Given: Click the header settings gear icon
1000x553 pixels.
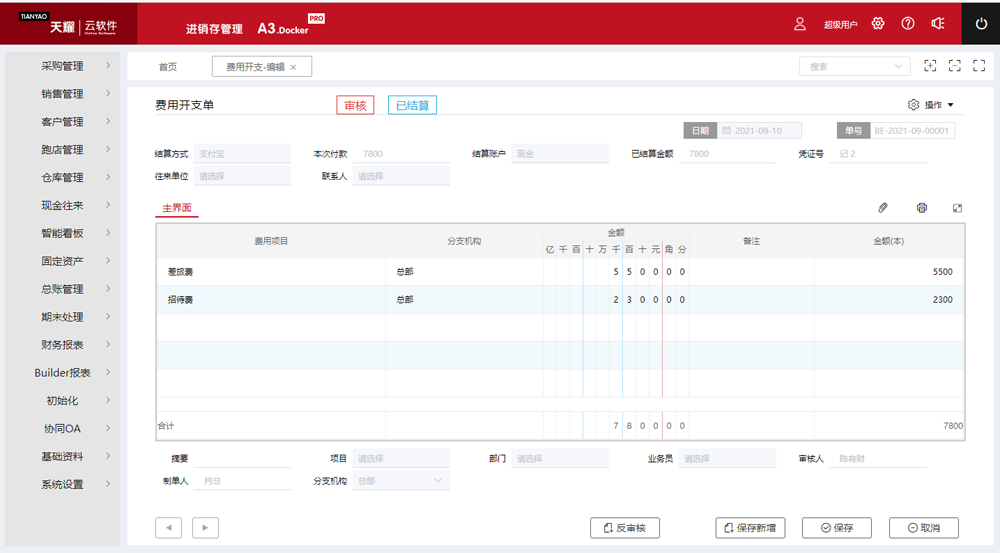Looking at the screenshot, I should pyautogui.click(x=878, y=23).
